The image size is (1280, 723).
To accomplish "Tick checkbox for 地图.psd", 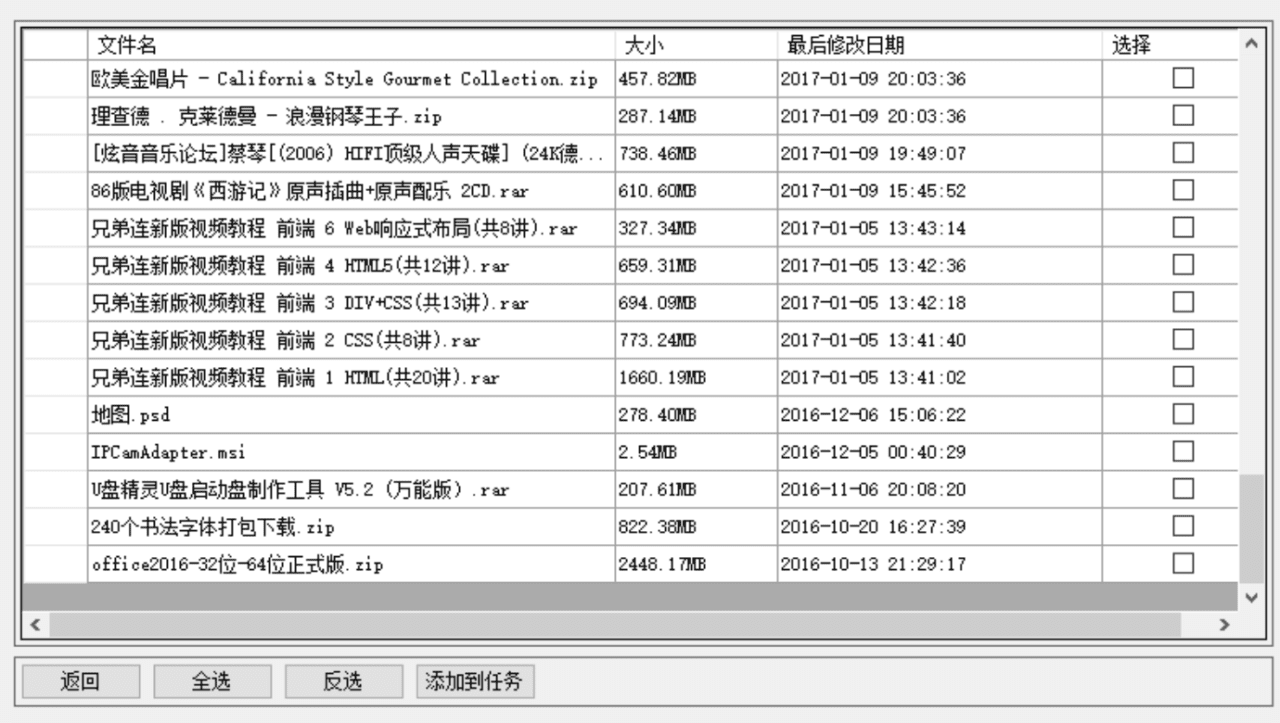I will pyautogui.click(x=1183, y=414).
